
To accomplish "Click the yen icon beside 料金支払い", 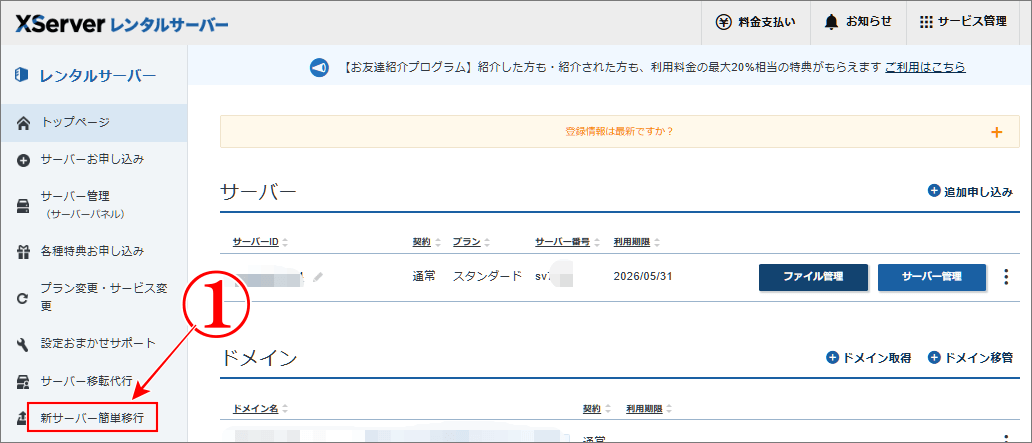I will coord(723,22).
